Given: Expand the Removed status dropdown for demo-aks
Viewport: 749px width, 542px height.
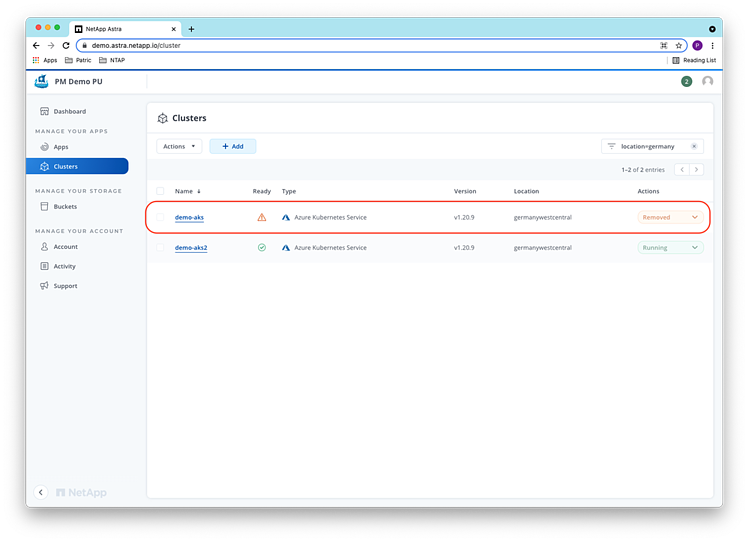Looking at the screenshot, I should point(694,217).
